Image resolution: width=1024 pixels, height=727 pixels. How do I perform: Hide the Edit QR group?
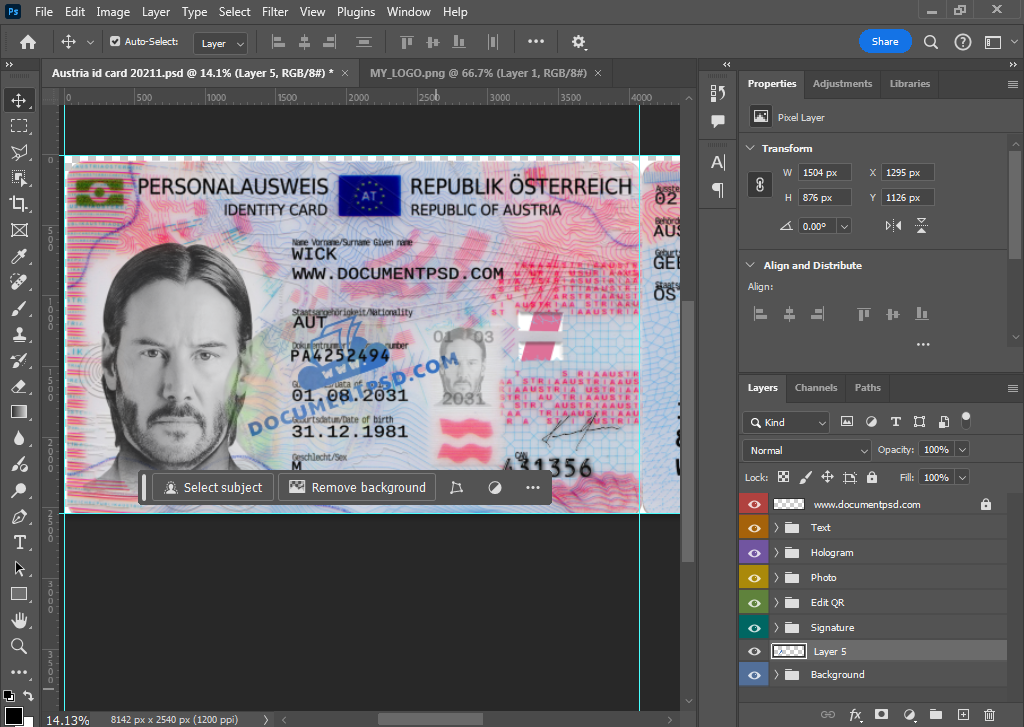[754, 602]
